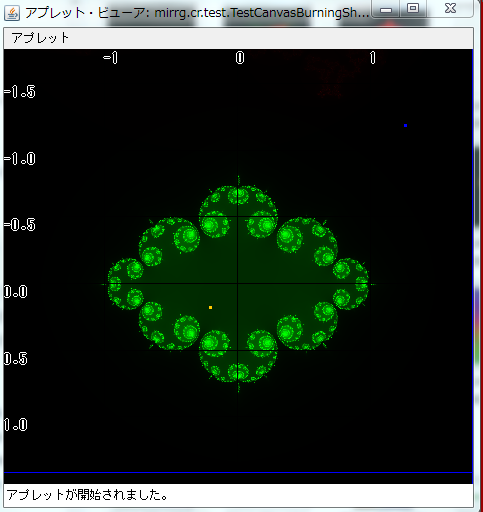Click the x-axis label 1 at top
The width and height of the screenshot is (483, 512).
coord(373,58)
